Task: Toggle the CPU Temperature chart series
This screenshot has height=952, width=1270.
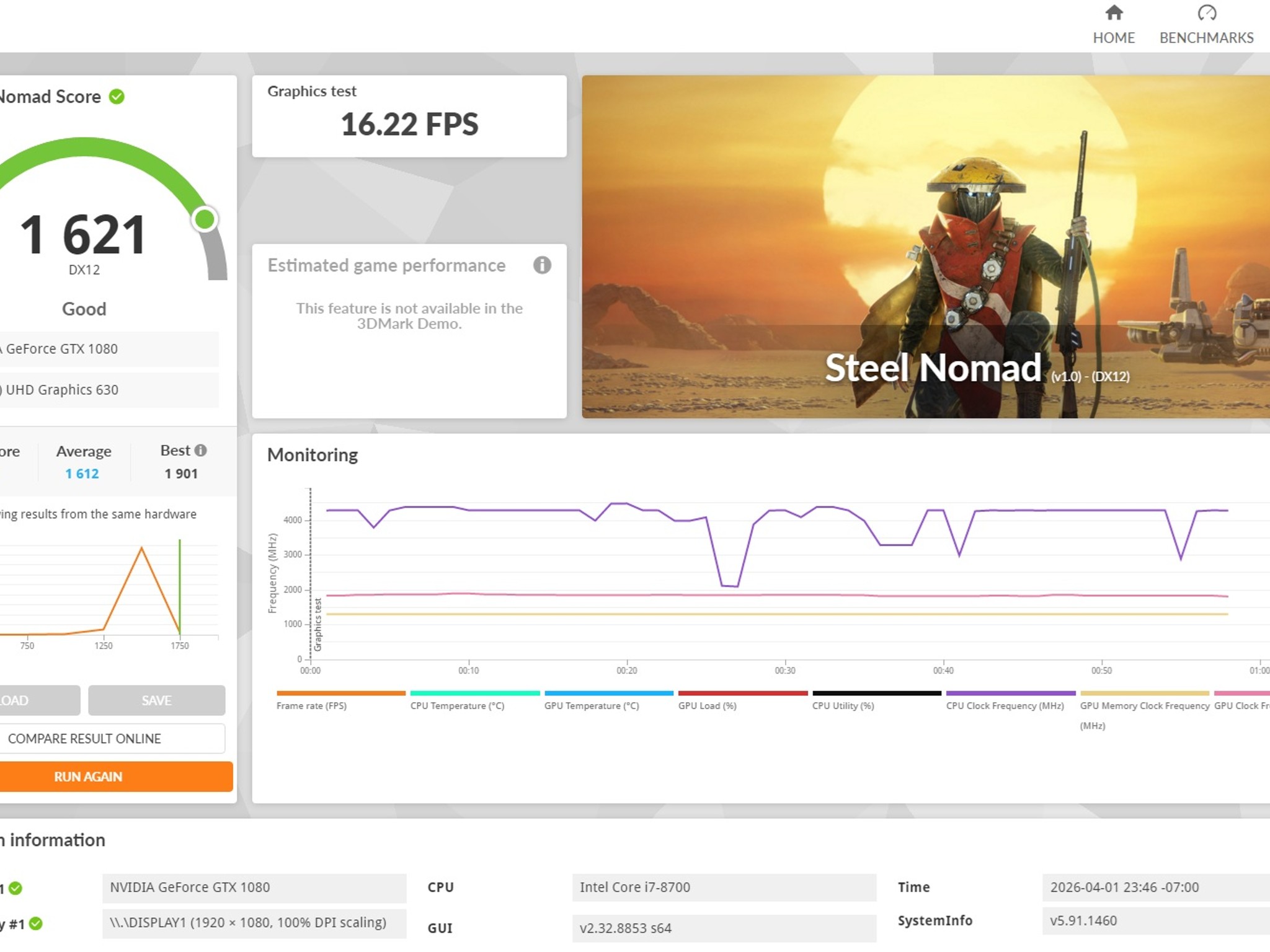Action: [x=474, y=700]
